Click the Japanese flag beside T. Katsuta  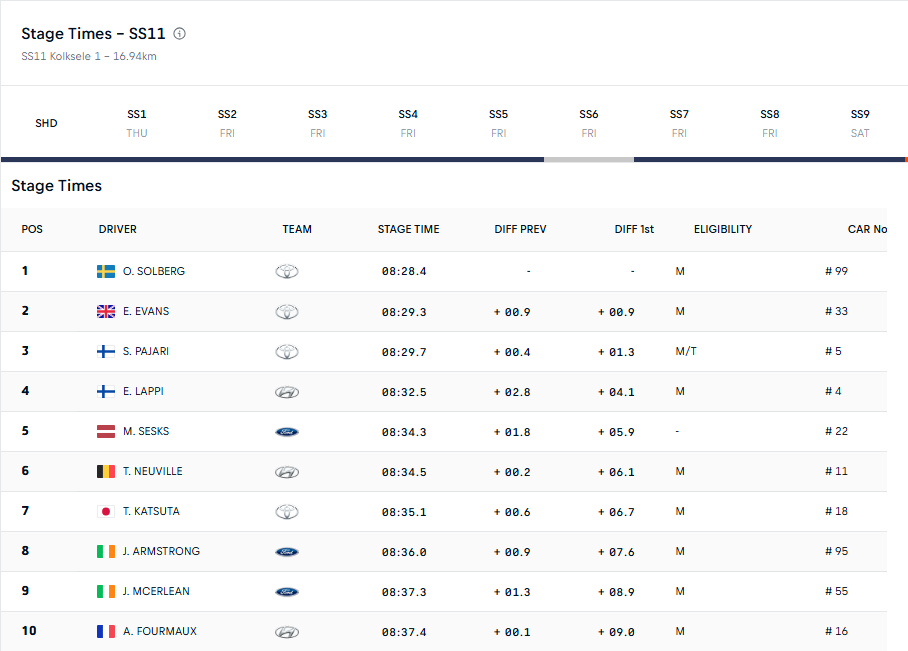tap(105, 511)
